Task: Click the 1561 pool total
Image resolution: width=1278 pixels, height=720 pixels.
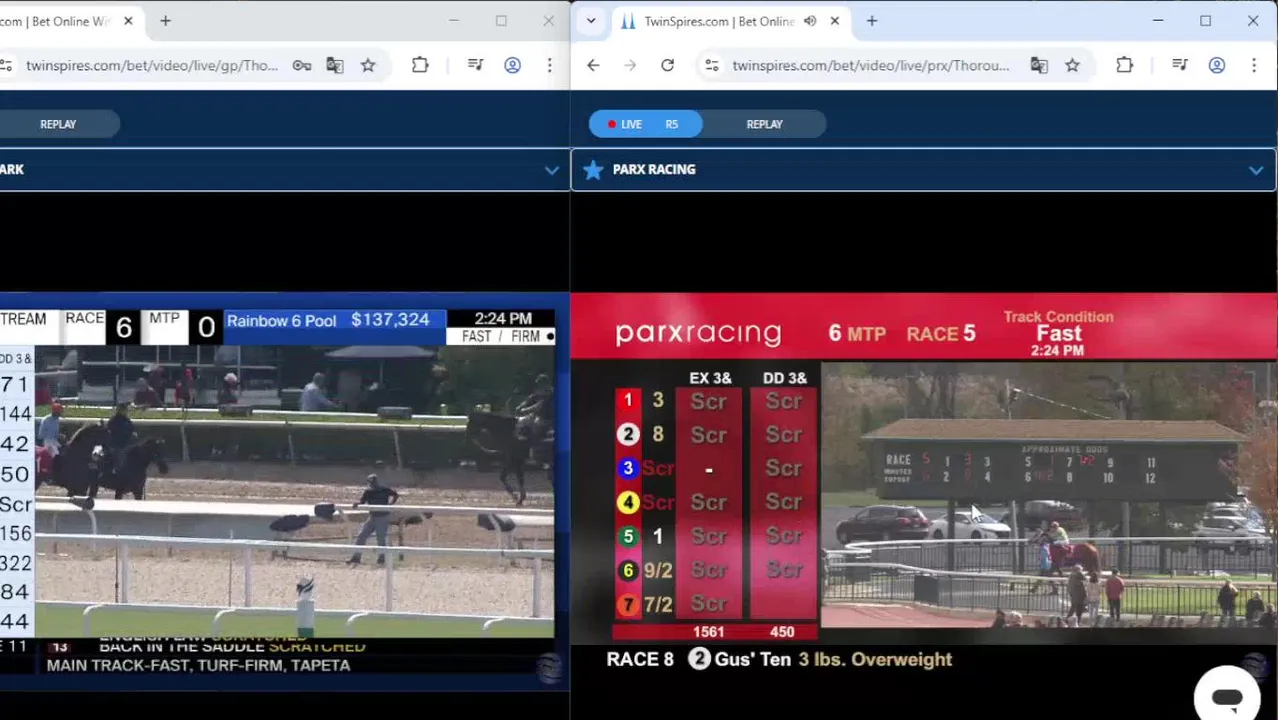Action: 708,632
